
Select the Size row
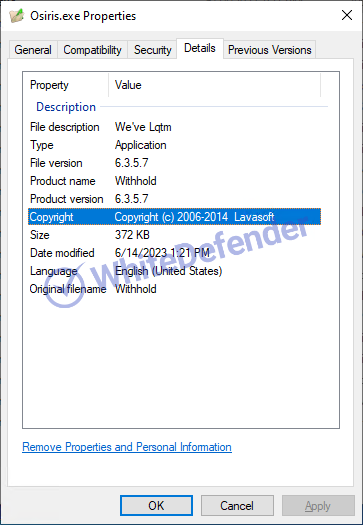click(x=174, y=235)
